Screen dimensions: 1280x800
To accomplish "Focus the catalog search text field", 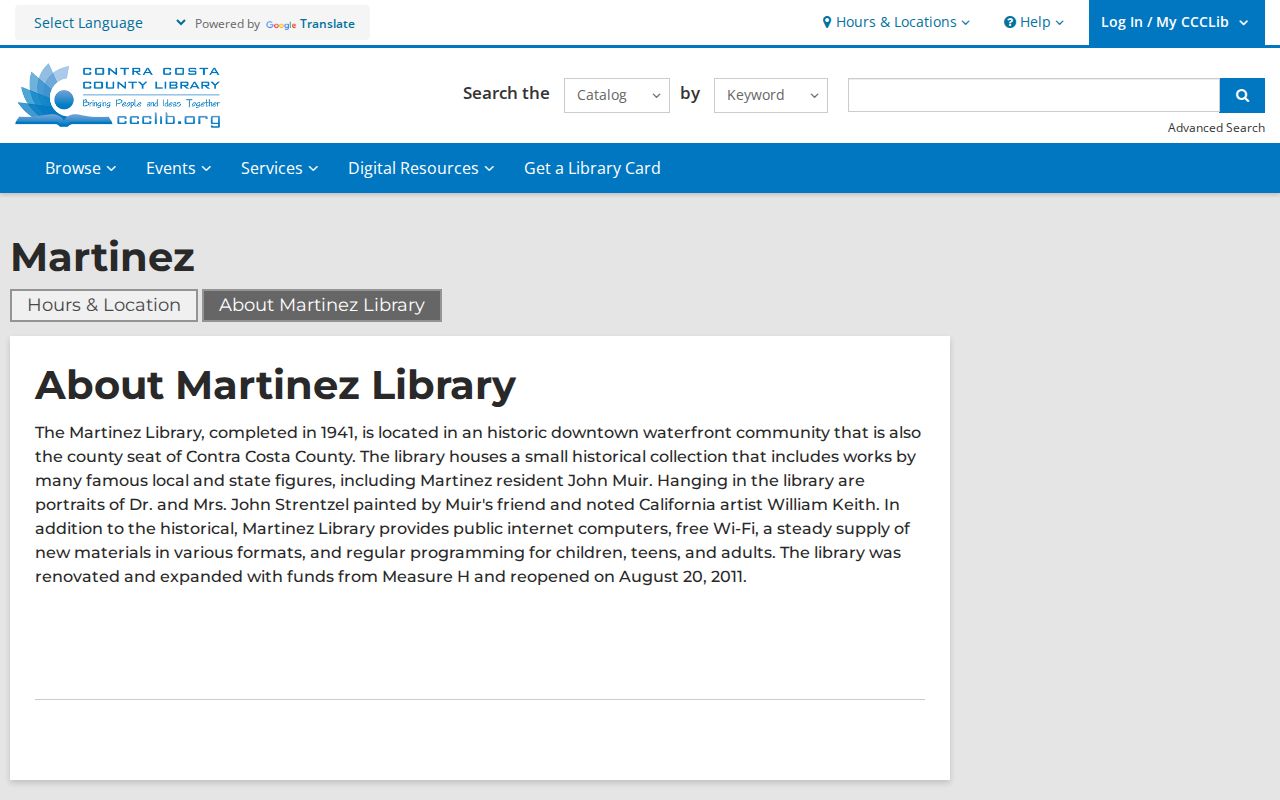I will (x=1034, y=95).
